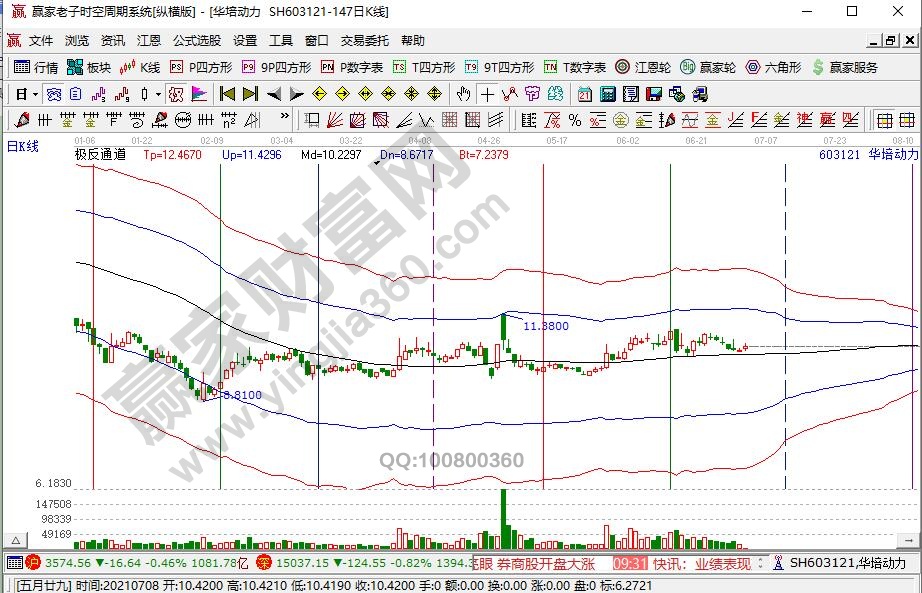
Task: Expand the 日 period dropdown arrow
Action: (x=35, y=94)
